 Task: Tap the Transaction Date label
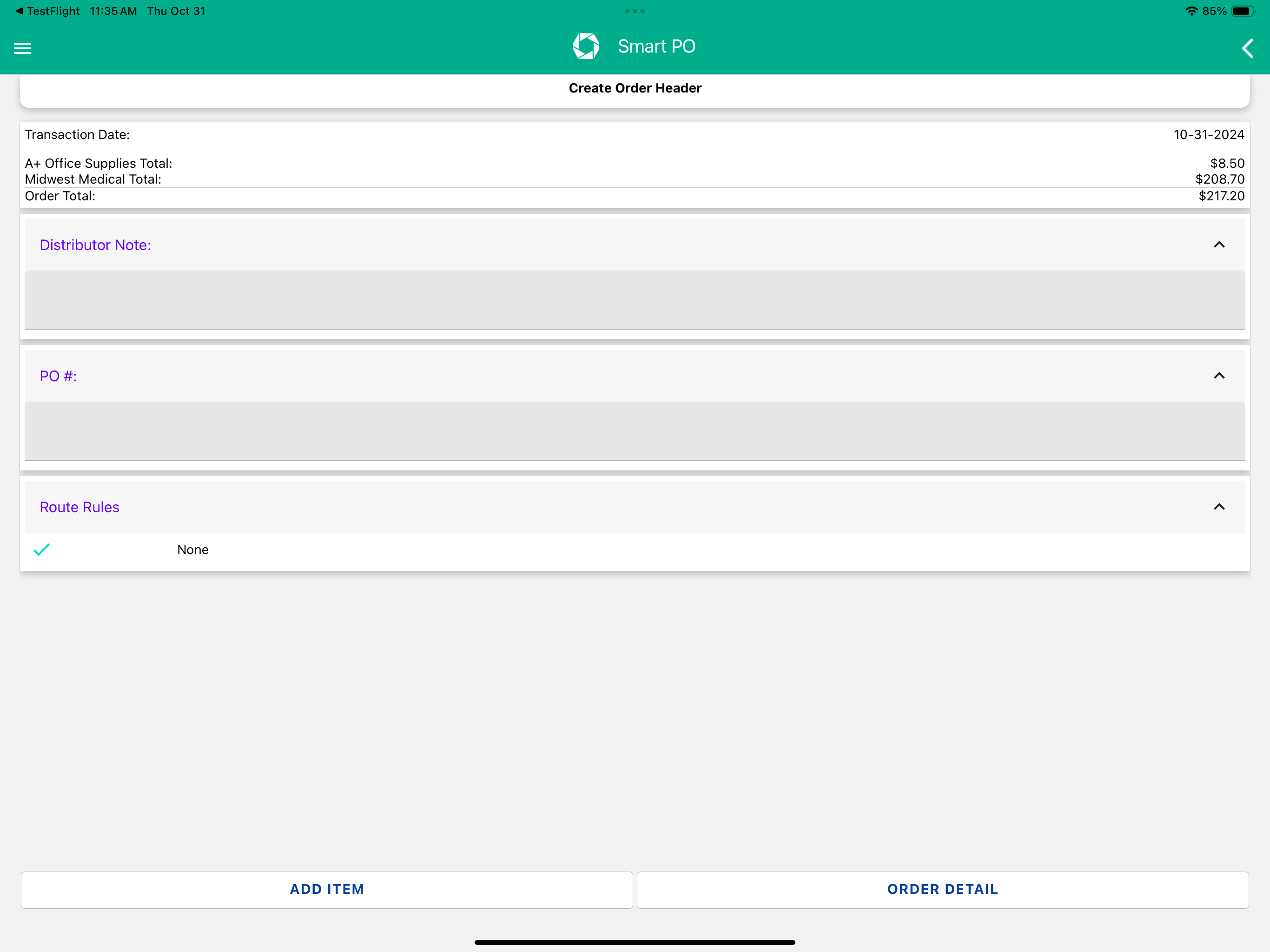(77, 134)
